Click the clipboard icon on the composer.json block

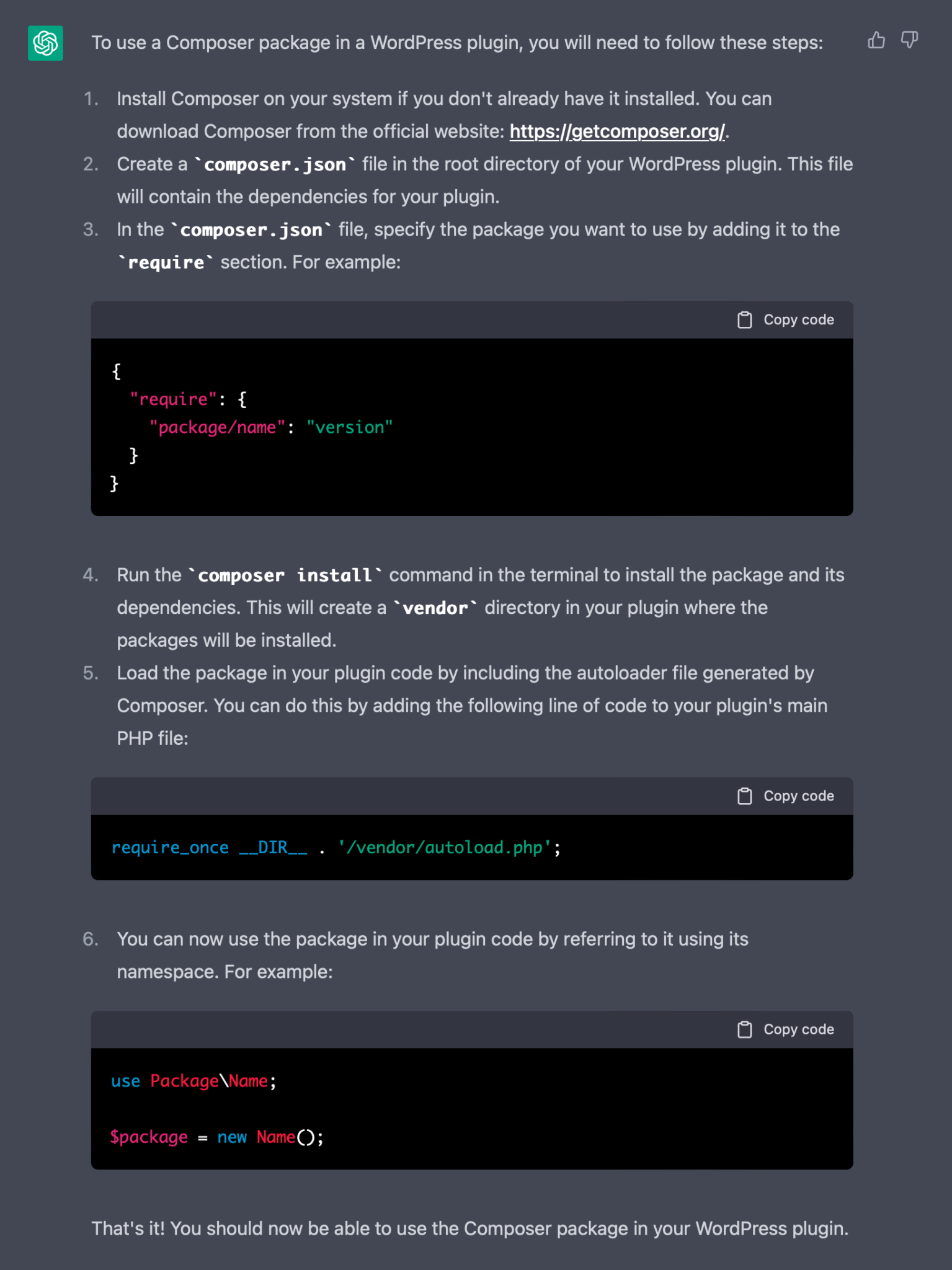[x=744, y=319]
